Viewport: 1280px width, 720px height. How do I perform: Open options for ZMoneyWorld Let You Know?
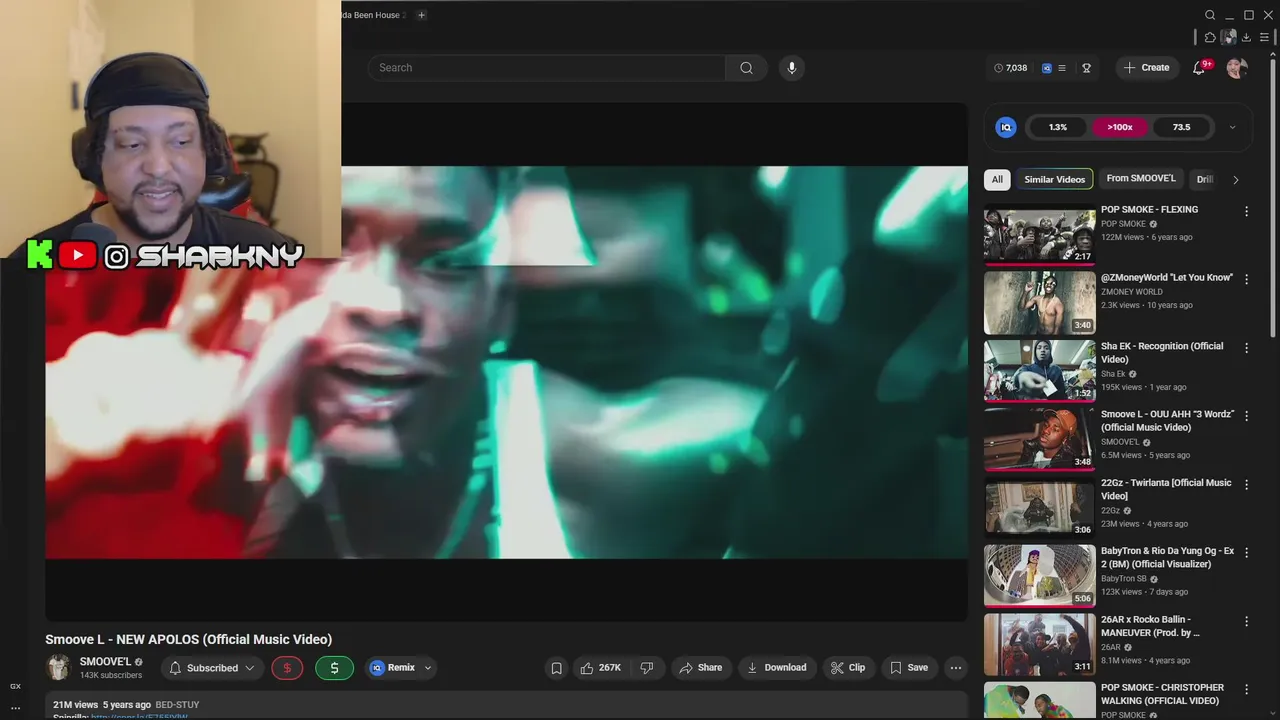[1246, 279]
